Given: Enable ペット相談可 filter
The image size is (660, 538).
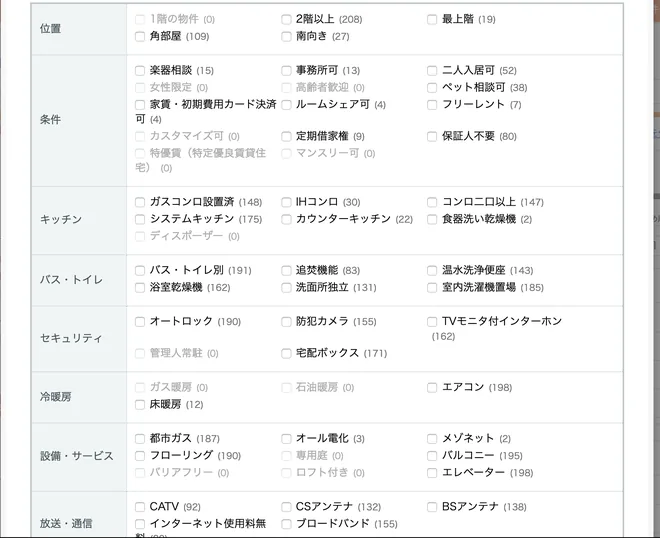Looking at the screenshot, I should (432, 88).
